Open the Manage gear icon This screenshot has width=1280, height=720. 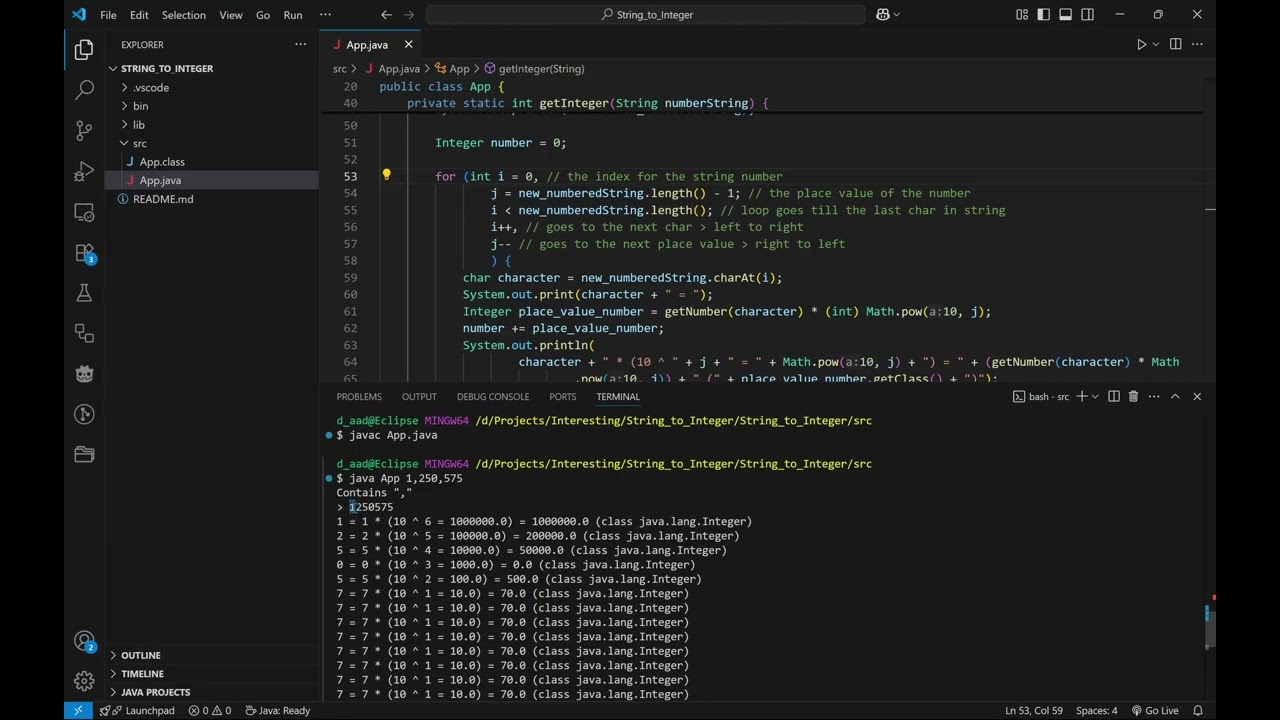coord(84,681)
